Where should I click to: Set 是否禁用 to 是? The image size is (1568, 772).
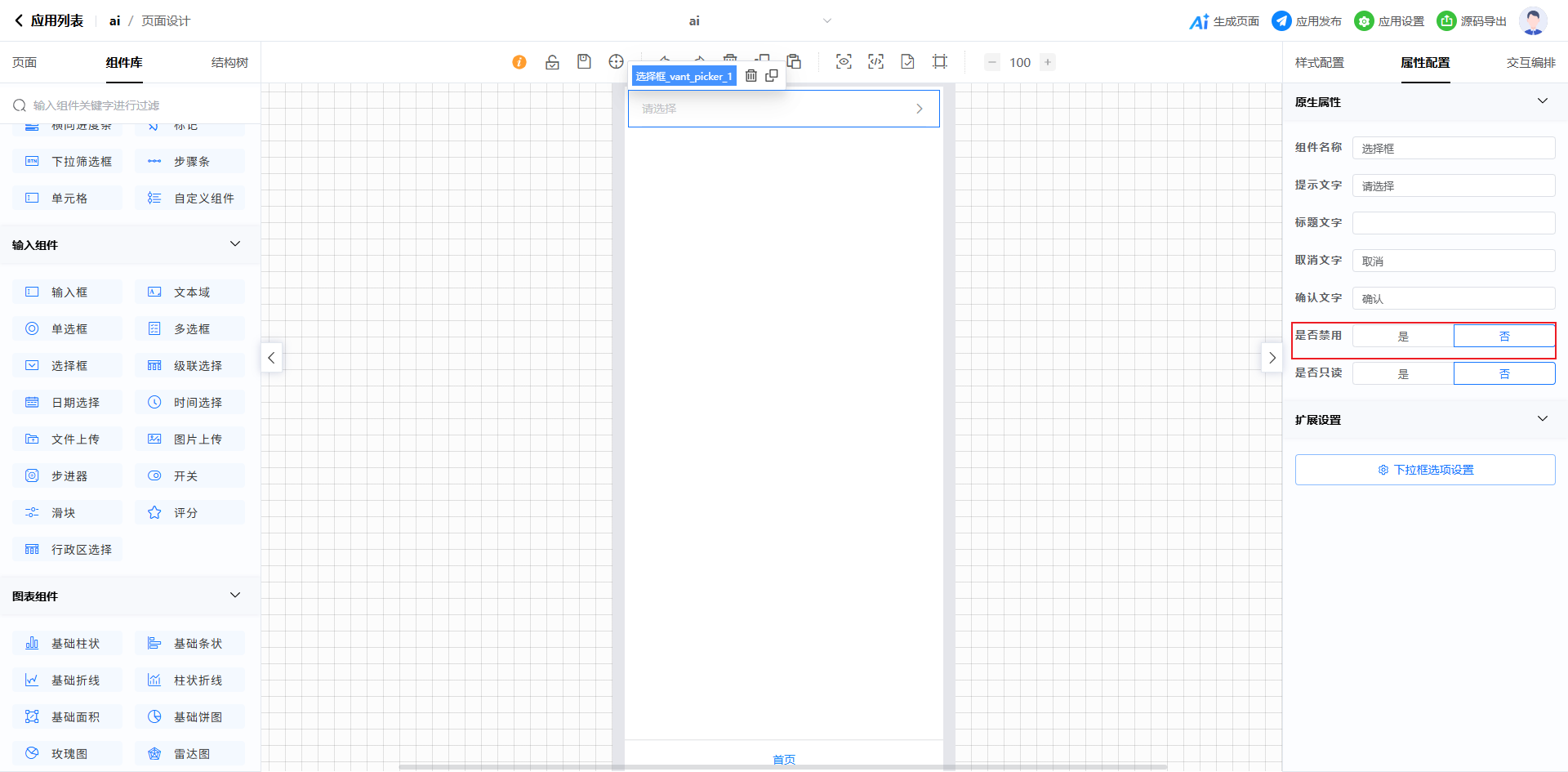click(x=1403, y=337)
